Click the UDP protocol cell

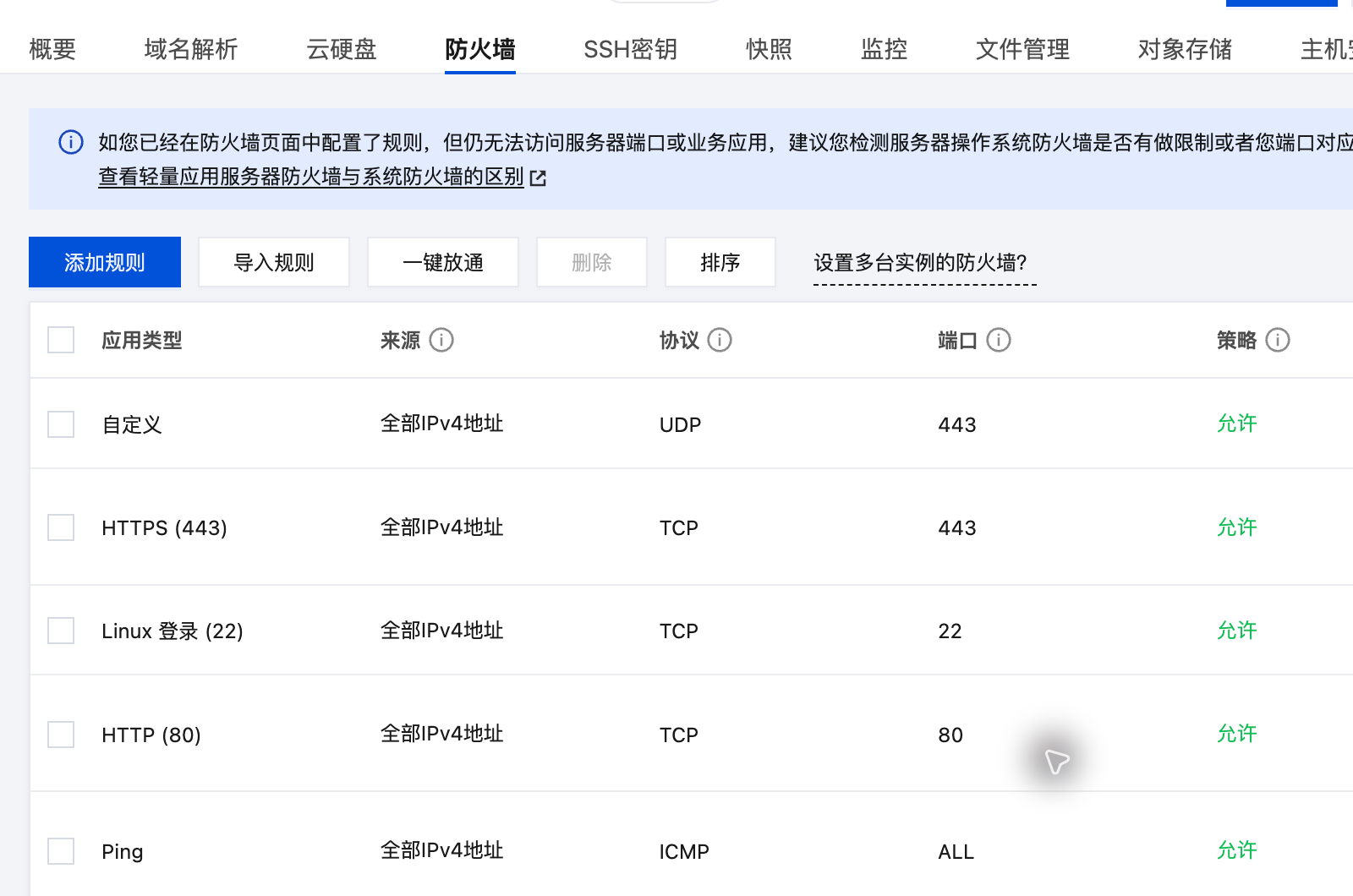681,424
